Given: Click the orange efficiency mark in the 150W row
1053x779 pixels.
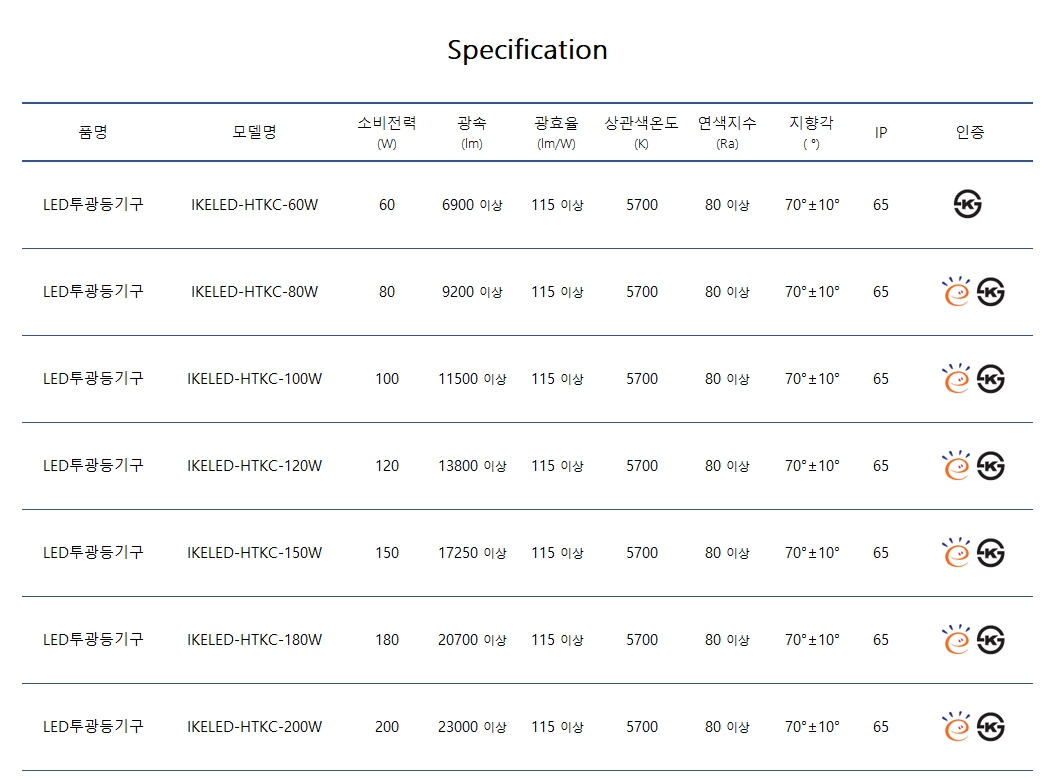Looking at the screenshot, I should (x=956, y=552).
